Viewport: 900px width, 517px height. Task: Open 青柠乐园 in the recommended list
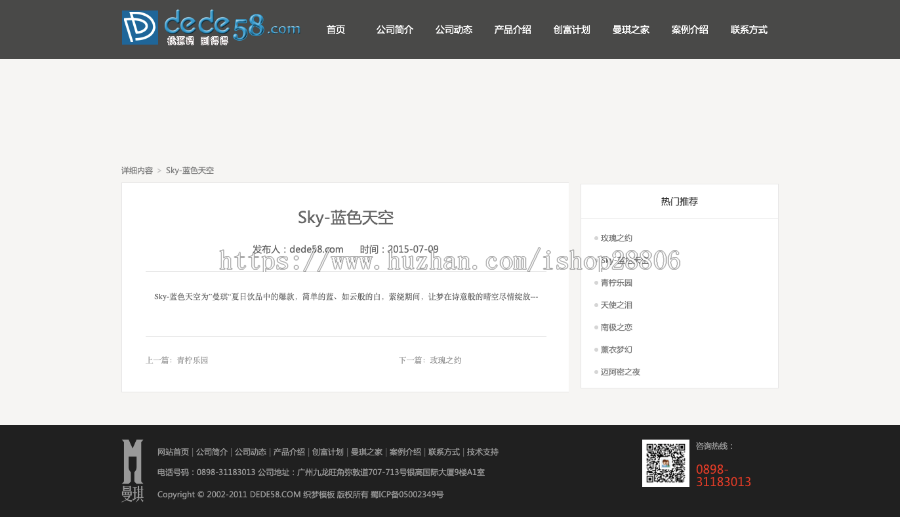[616, 283]
